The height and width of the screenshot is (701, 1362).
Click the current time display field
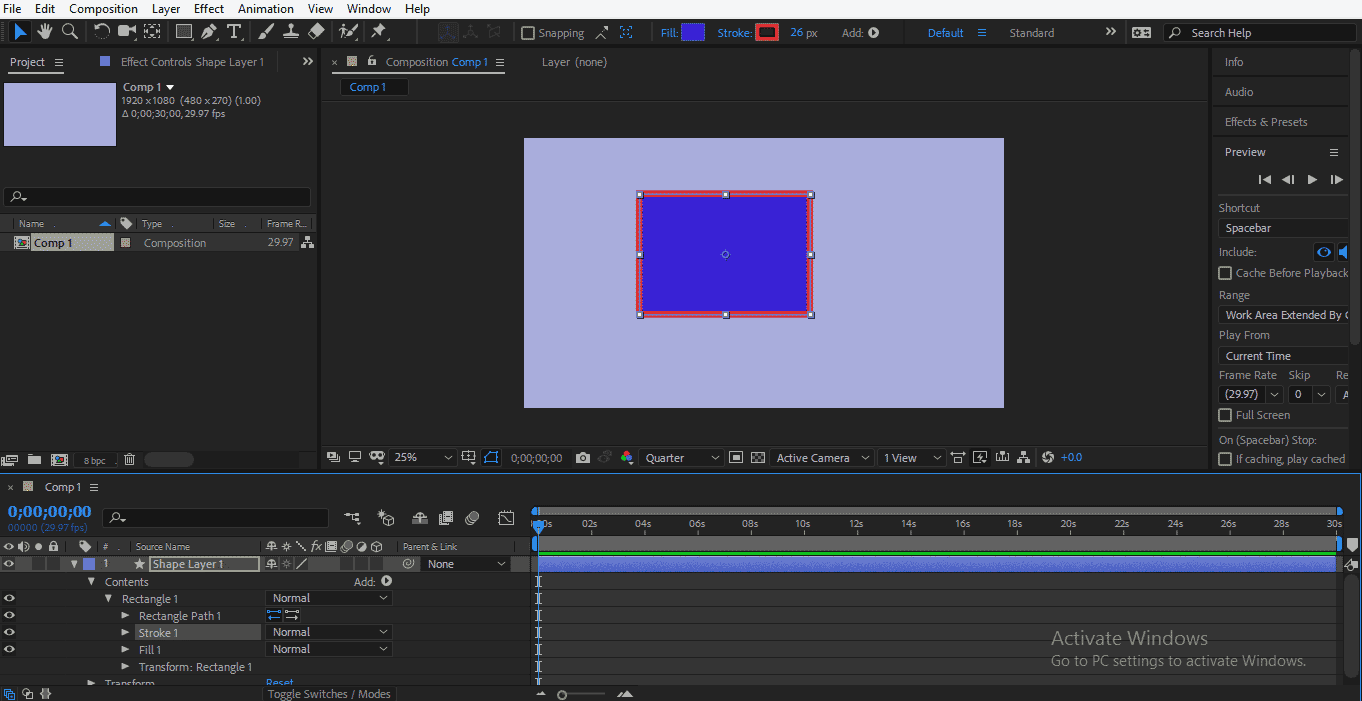pos(48,511)
